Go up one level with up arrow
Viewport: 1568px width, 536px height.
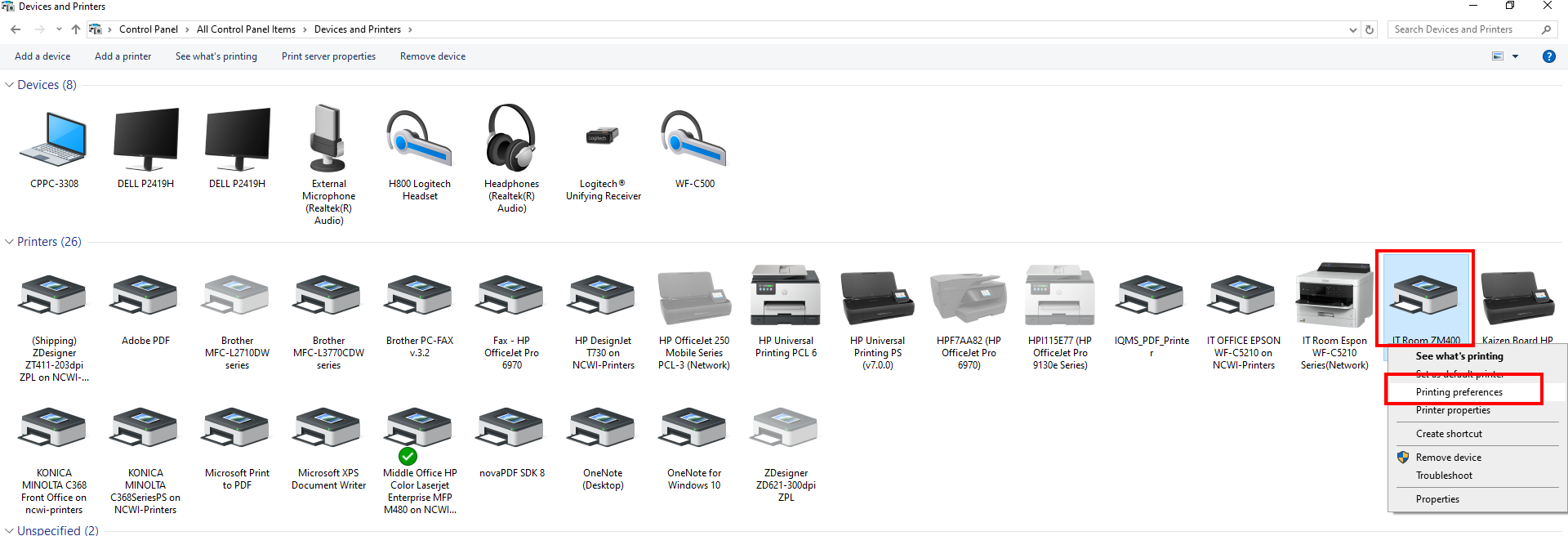click(x=76, y=29)
